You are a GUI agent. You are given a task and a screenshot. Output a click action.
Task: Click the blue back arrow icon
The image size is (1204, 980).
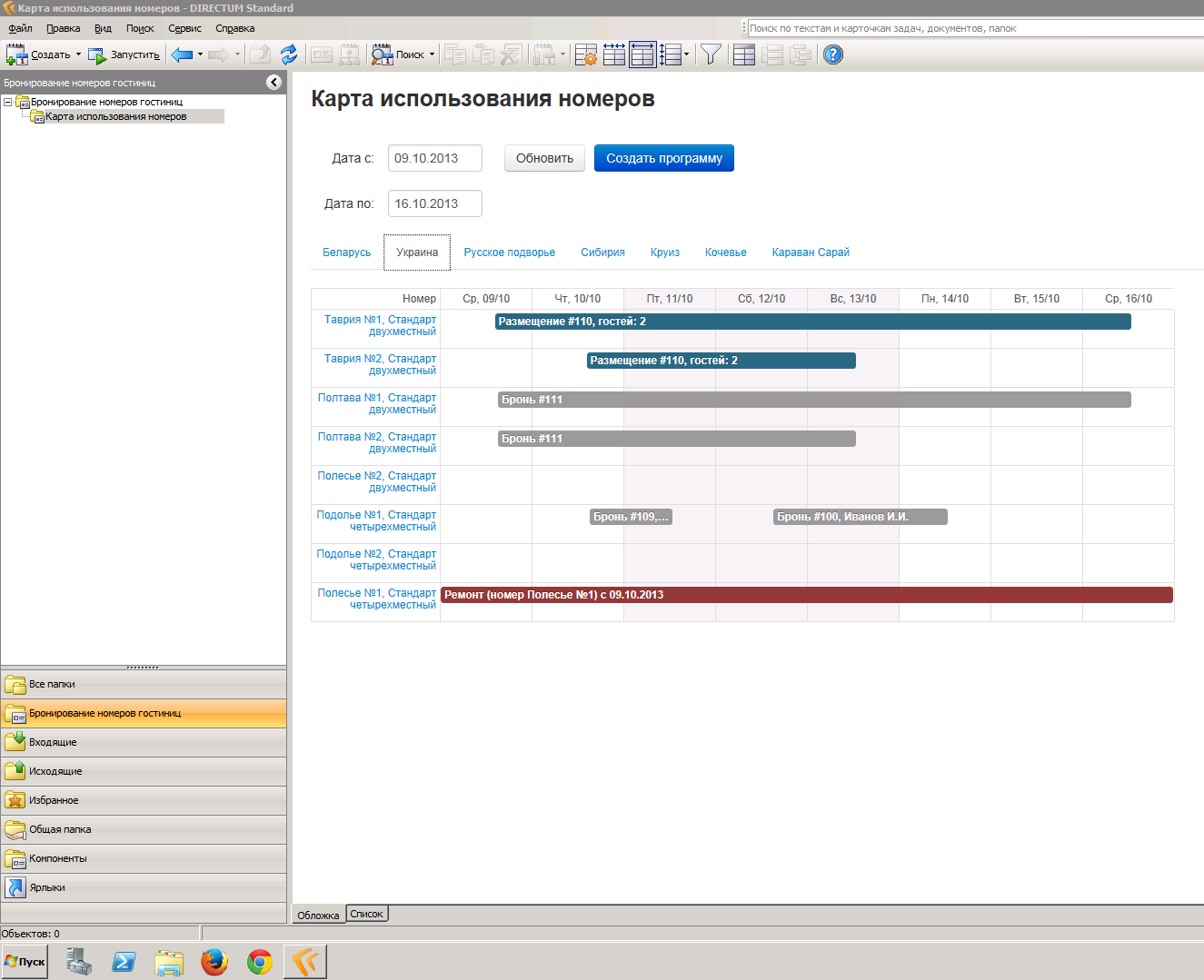182,55
